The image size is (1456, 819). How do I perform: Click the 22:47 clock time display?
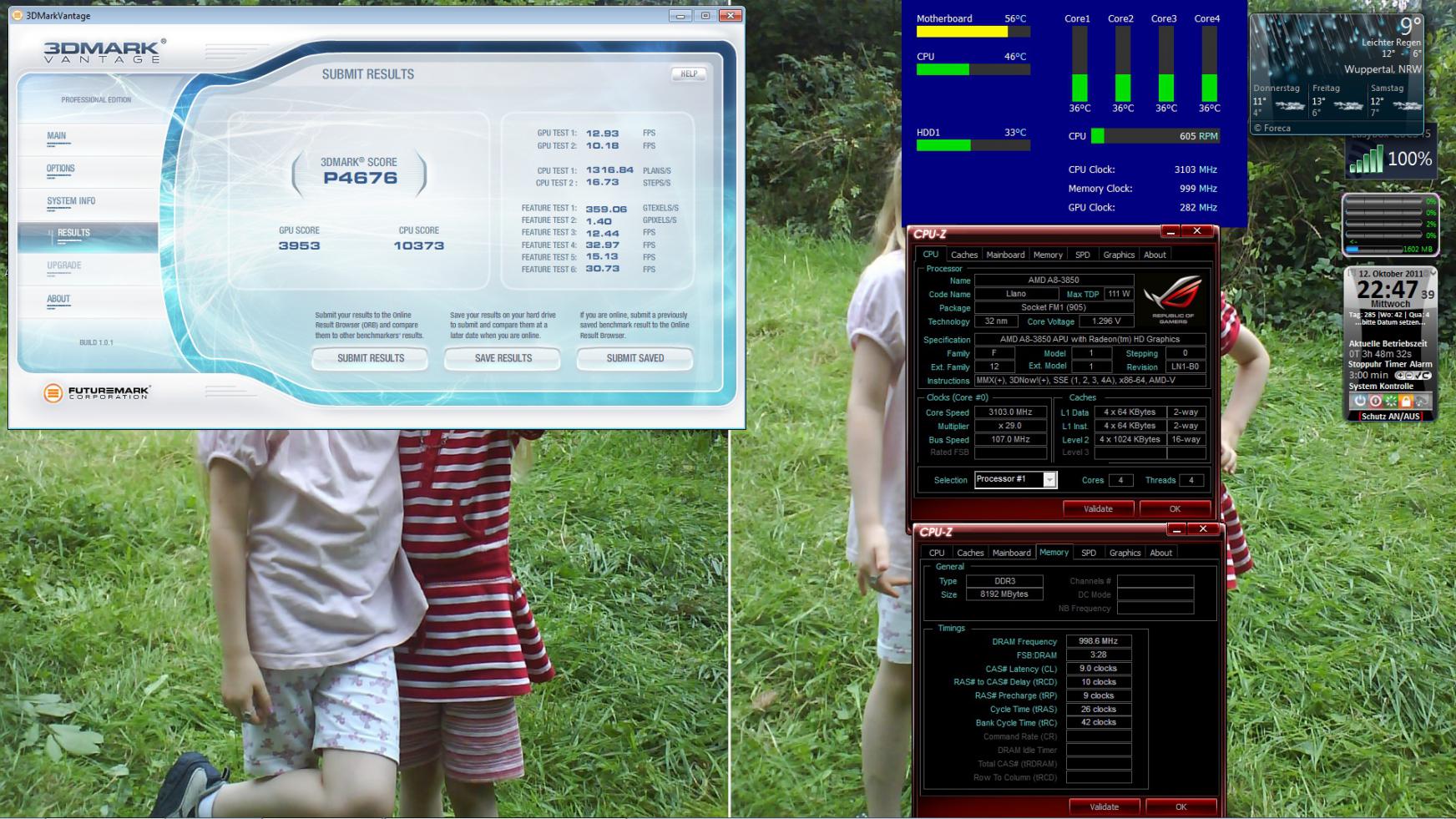[1388, 290]
